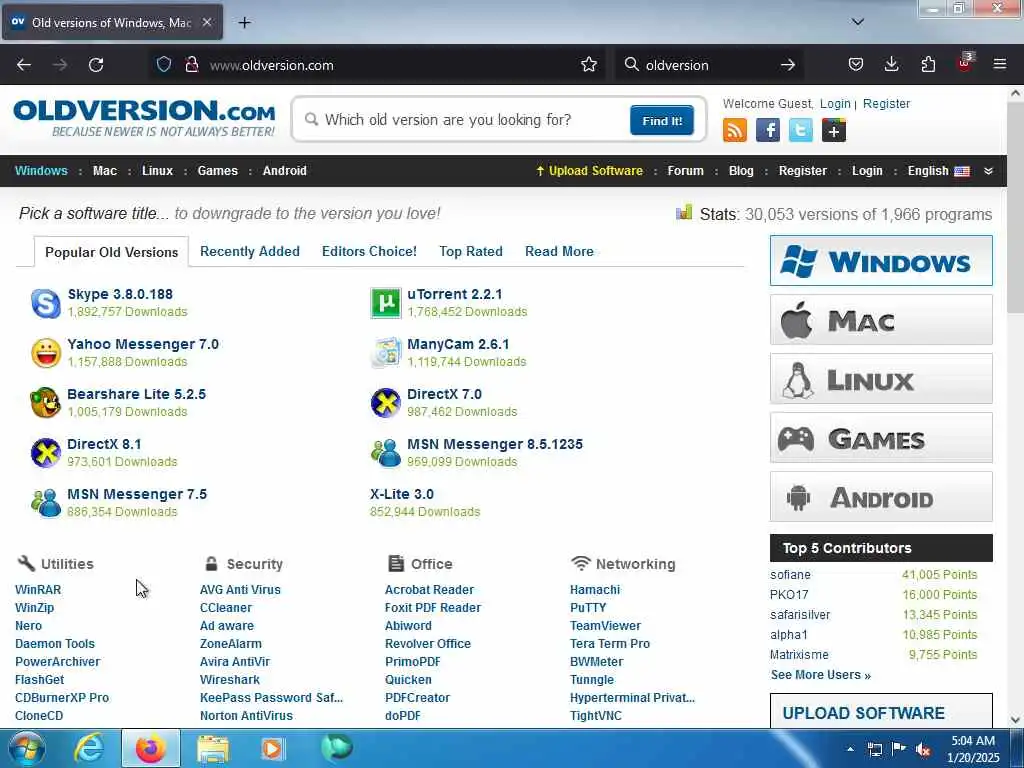
Task: Open Windows Explorer folder on taskbar
Action: tap(213, 749)
